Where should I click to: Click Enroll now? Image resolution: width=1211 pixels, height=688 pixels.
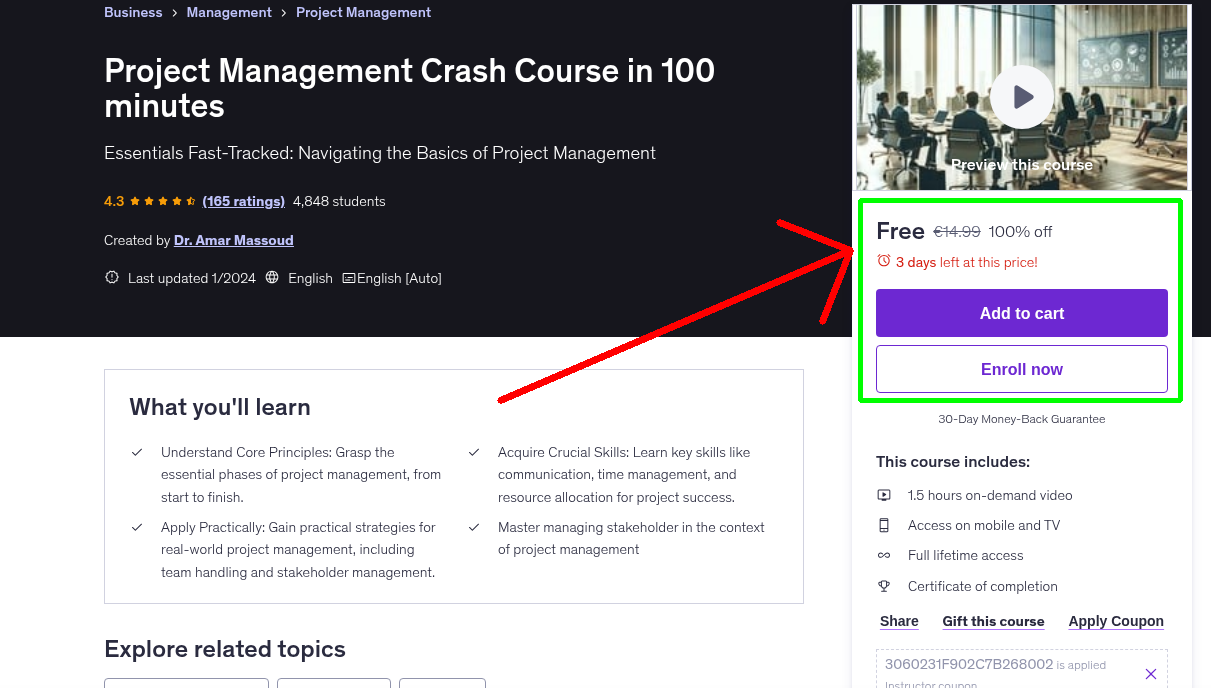(x=1021, y=368)
